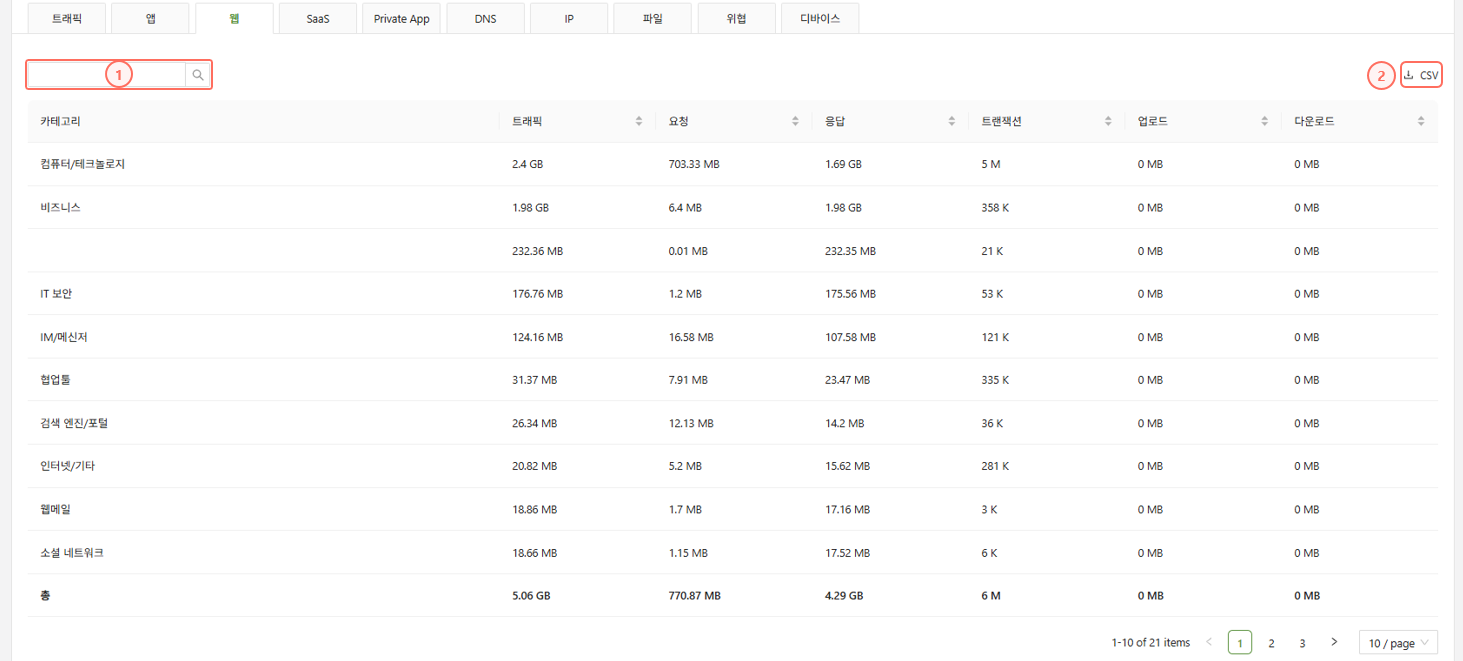Screen dimensions: 1463x661
Task: Sort by 다운로드 column sort arrows
Action: pos(1421,121)
